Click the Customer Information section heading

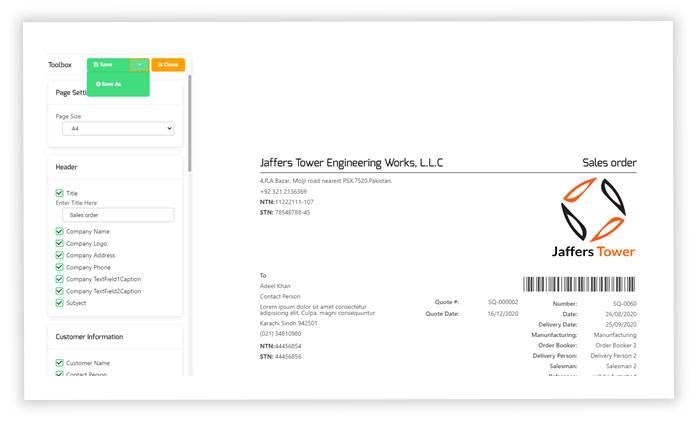pos(89,337)
